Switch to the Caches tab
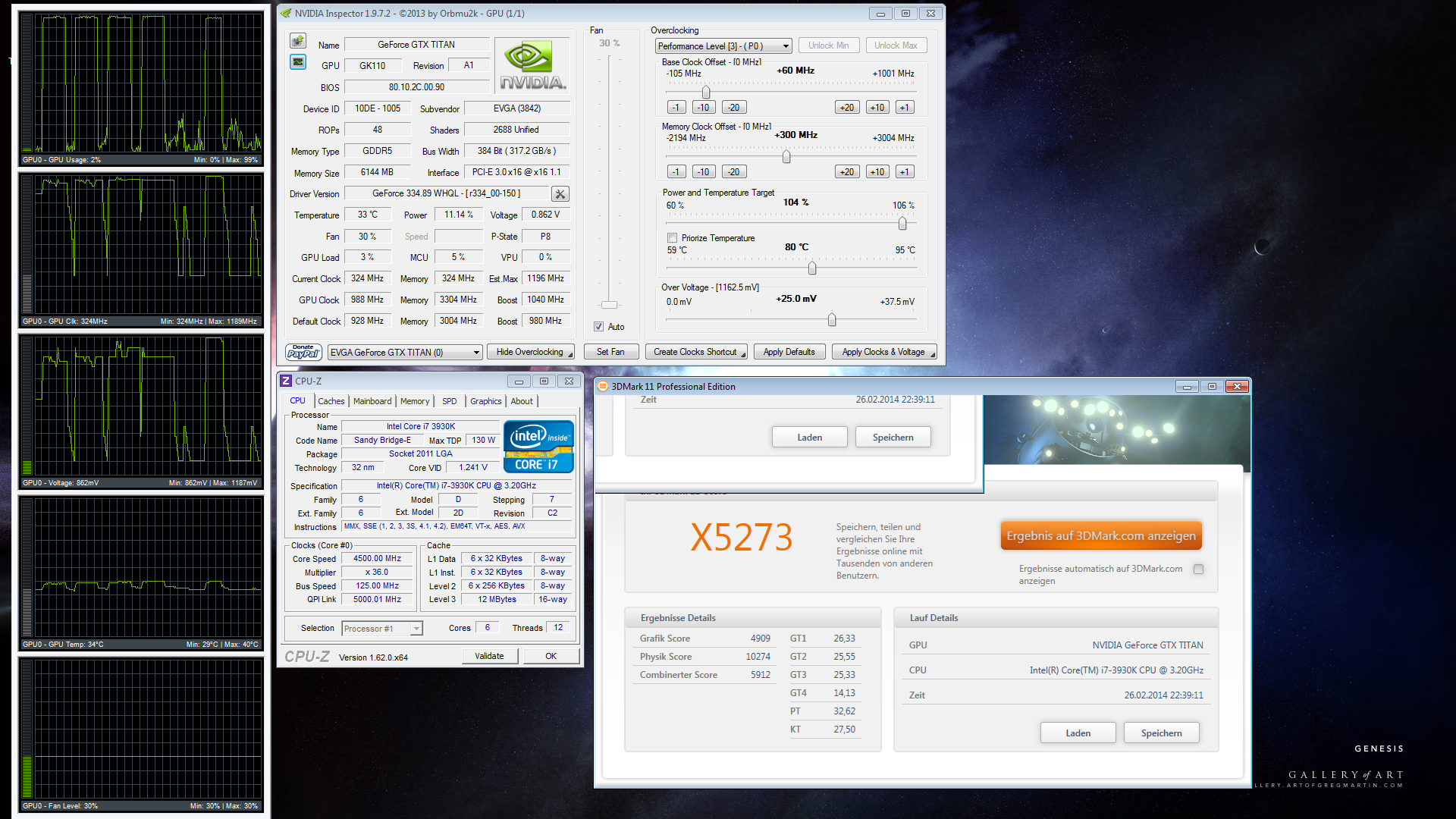 [x=331, y=401]
